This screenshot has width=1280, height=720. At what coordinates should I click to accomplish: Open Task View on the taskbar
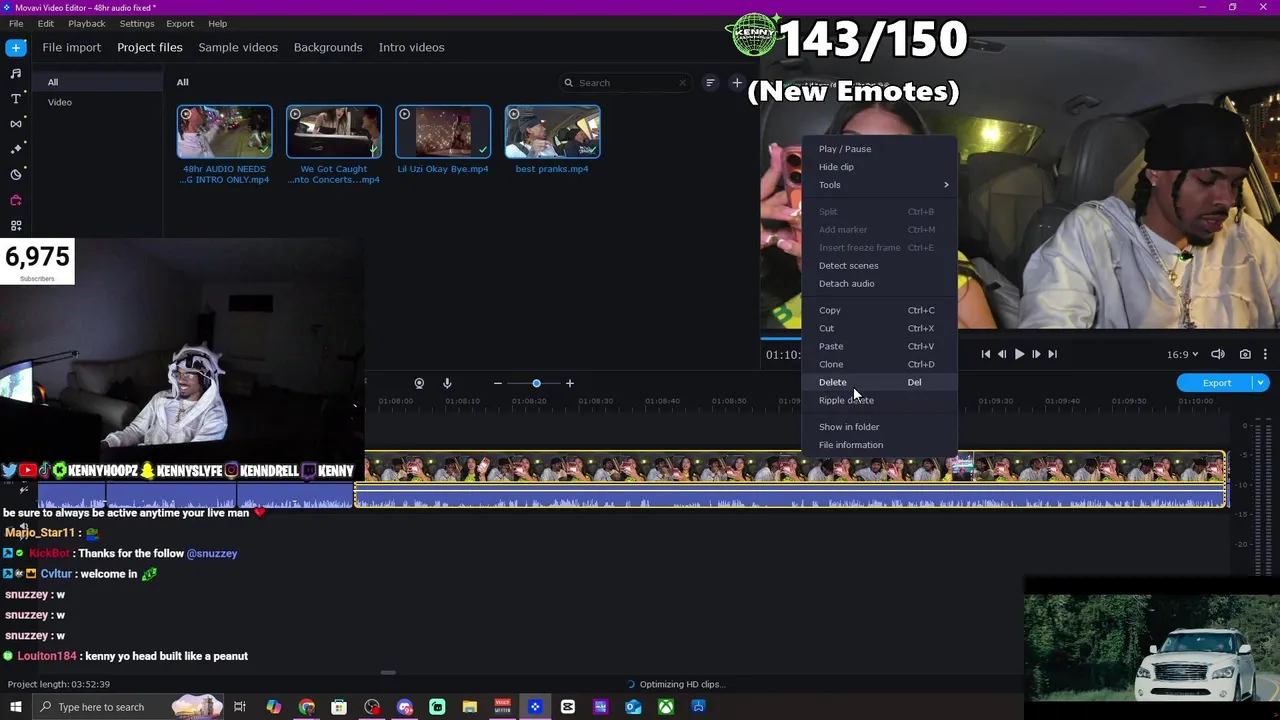click(x=240, y=707)
